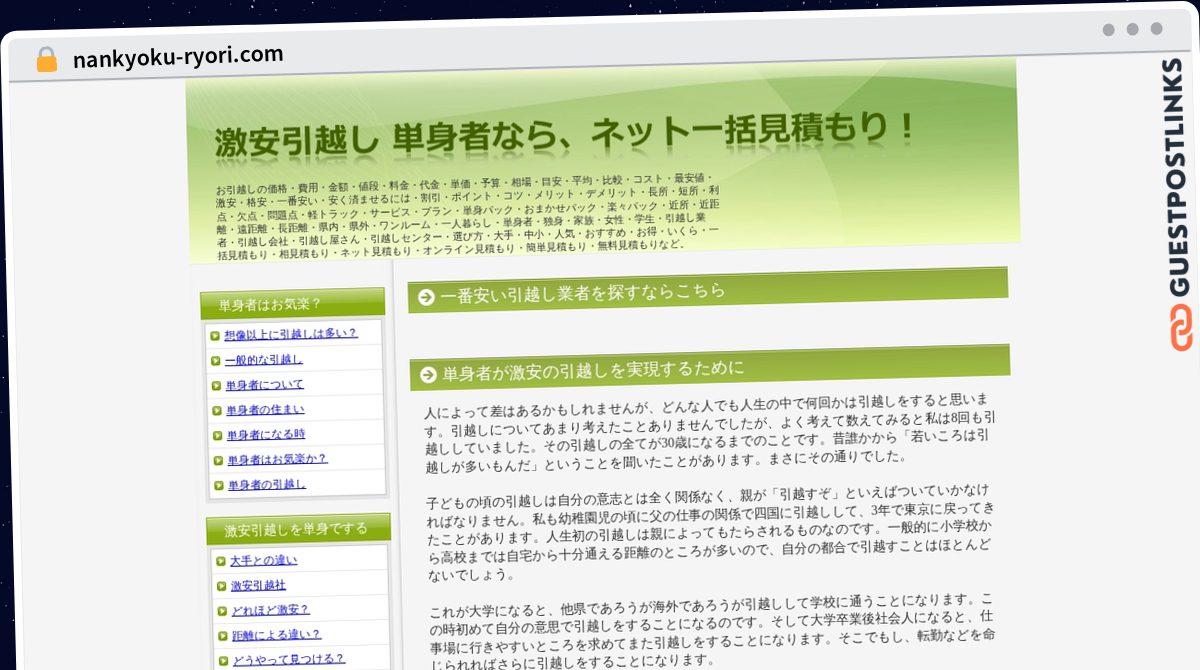This screenshot has width=1200, height=670.
Task: Click the paragraph starting 子どもの頃の引越しは
Action: (x=712, y=534)
